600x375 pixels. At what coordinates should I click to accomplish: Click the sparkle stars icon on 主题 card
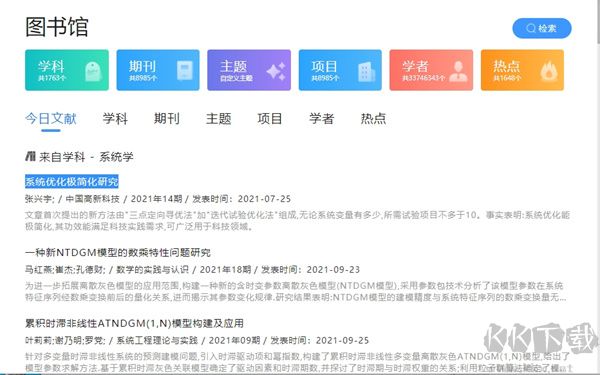click(x=276, y=71)
